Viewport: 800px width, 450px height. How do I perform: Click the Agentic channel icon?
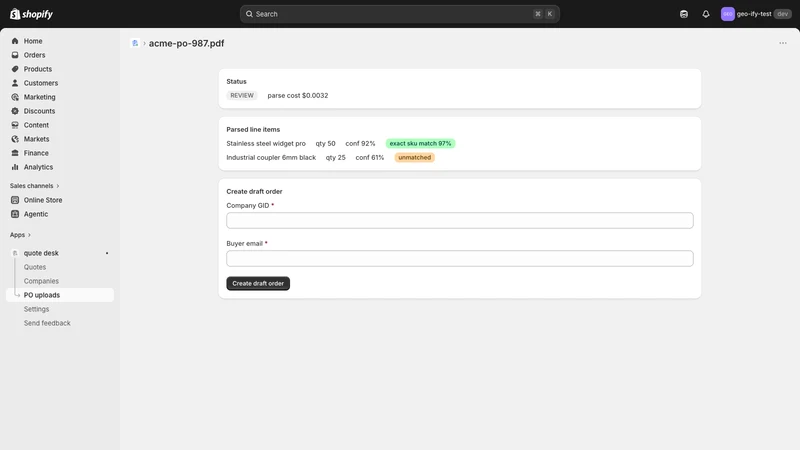tap(15, 214)
